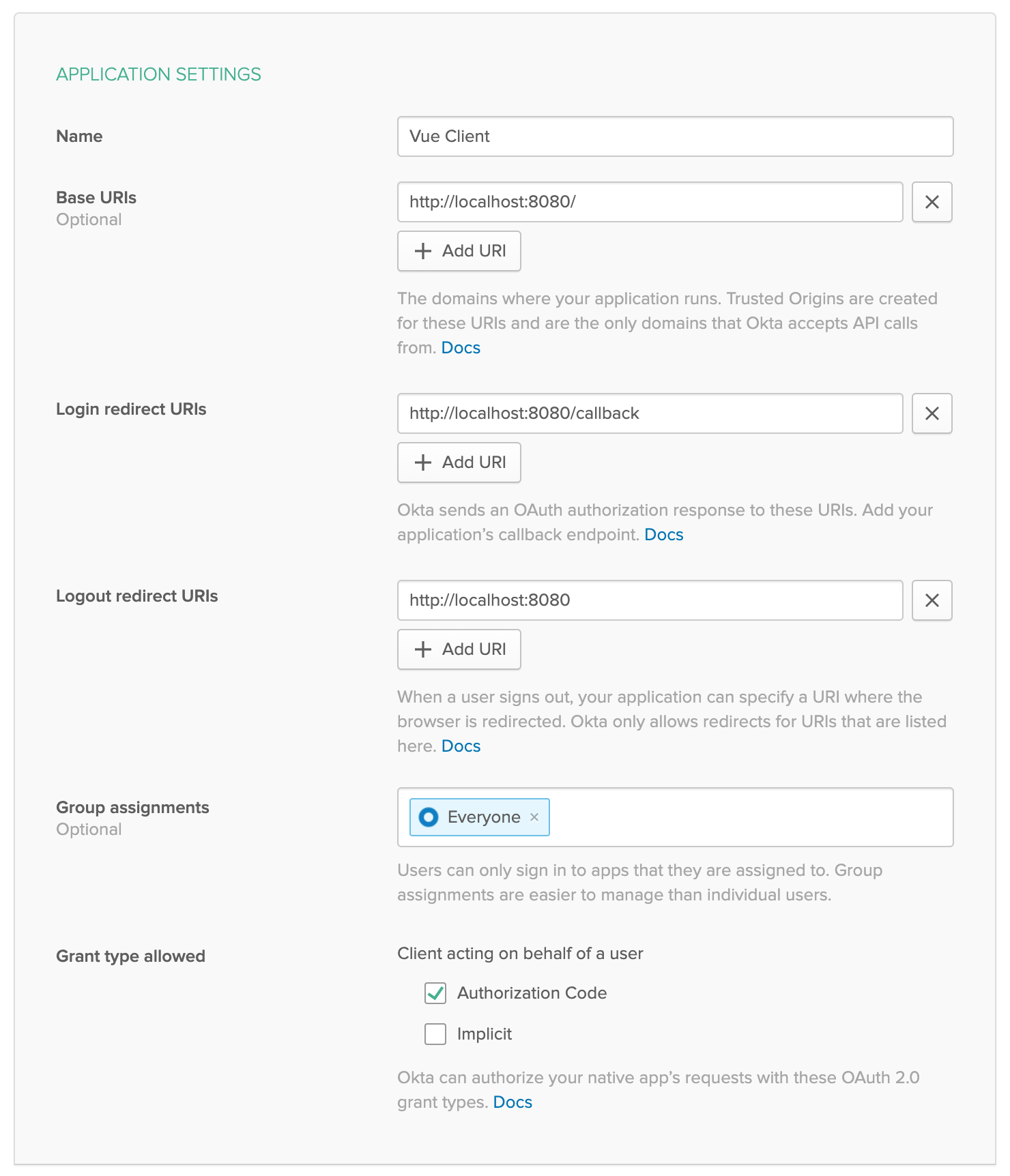Open Docs link for logout redirects
This screenshot has width=1010, height=1176.
click(x=461, y=746)
